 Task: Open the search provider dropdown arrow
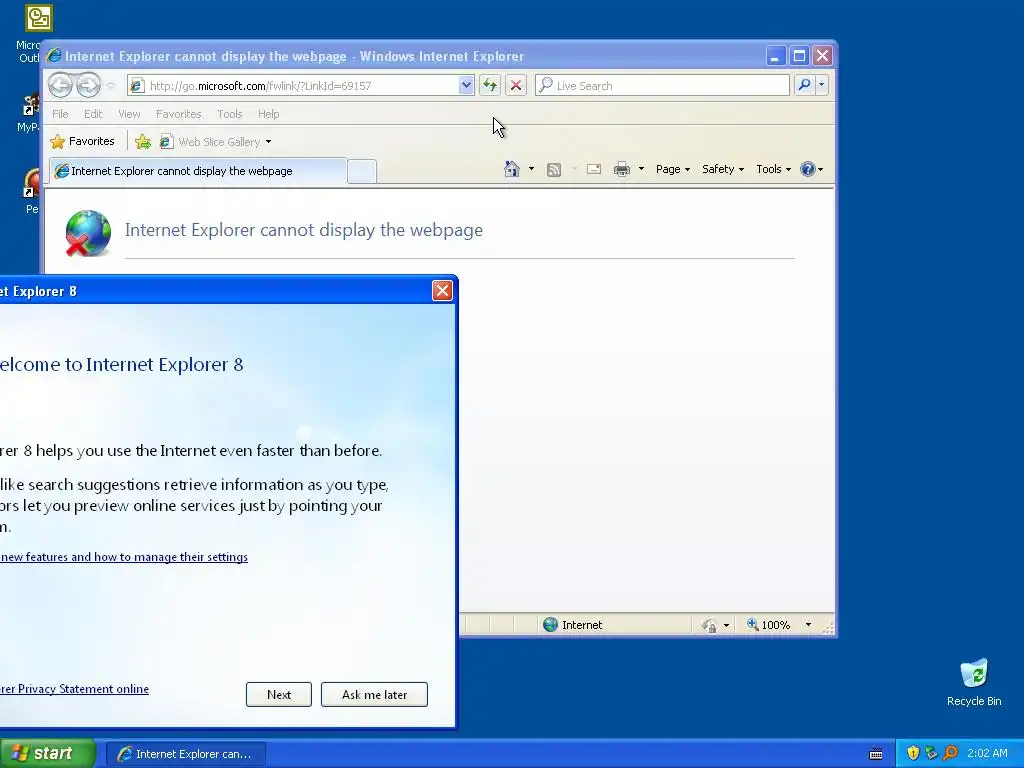click(822, 85)
